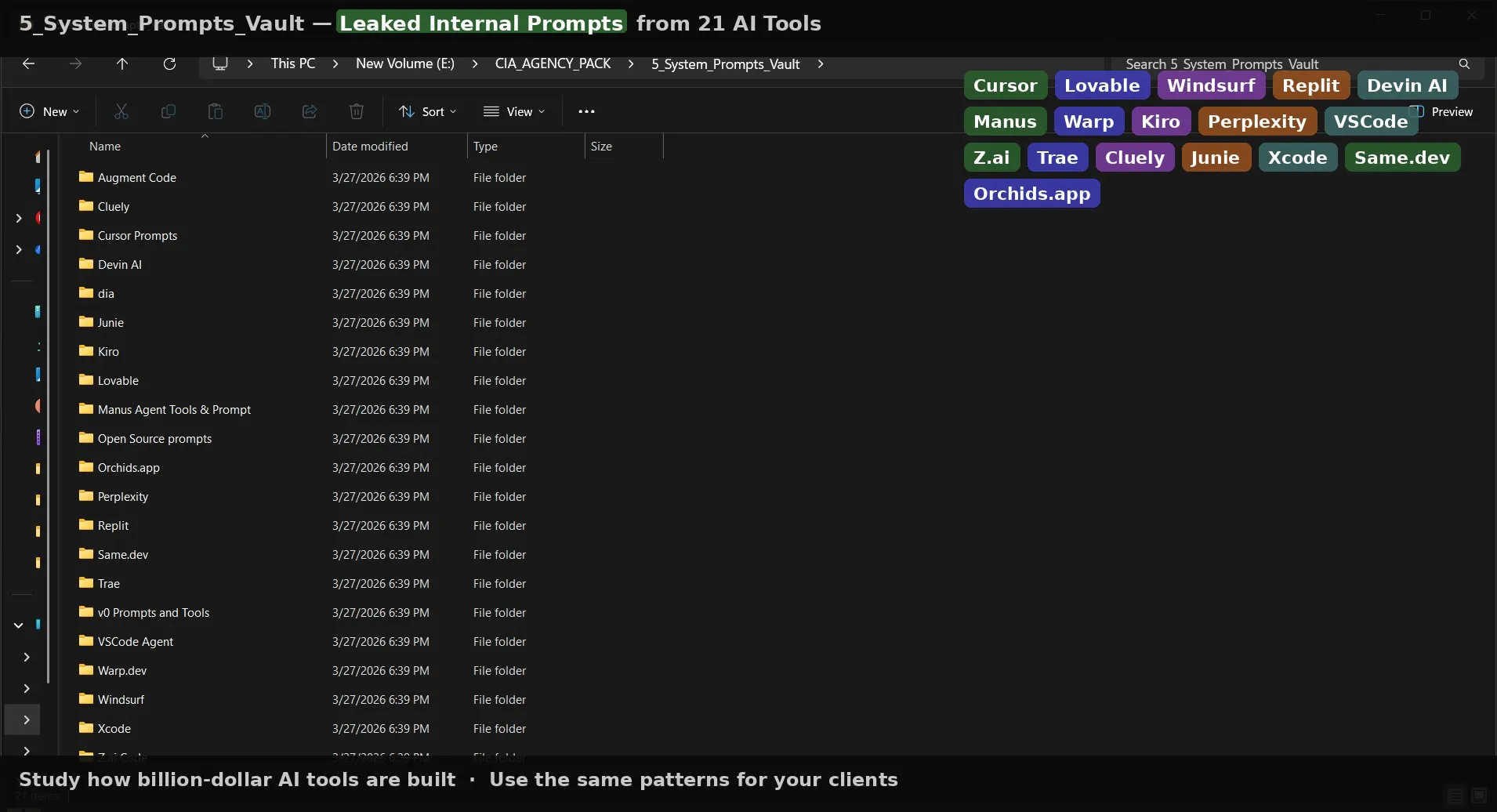Click the date modified for Perplexity
Image resolution: width=1497 pixels, height=812 pixels.
coord(381,497)
